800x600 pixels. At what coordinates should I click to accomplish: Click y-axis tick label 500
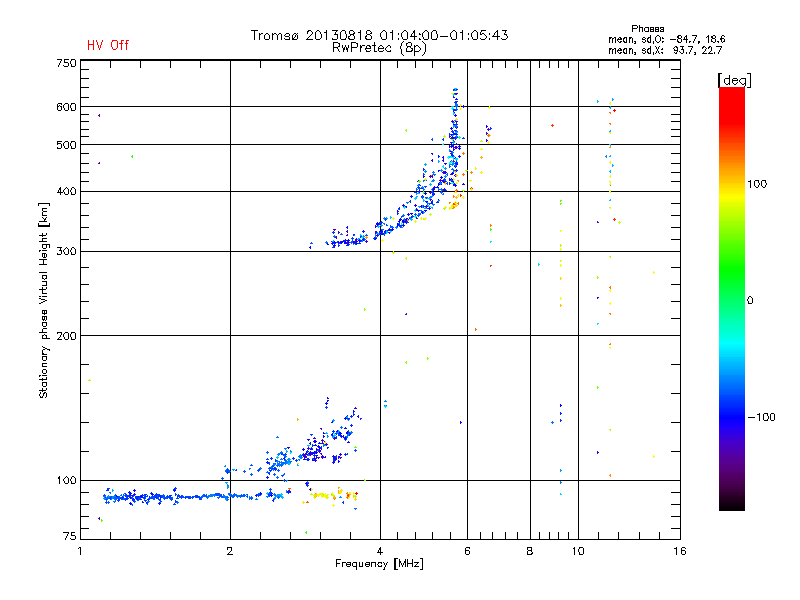point(66,145)
